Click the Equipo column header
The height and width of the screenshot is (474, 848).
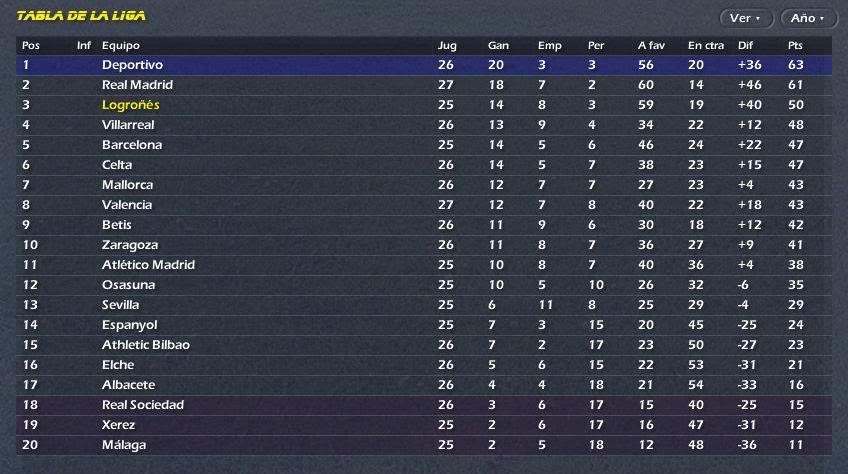point(121,45)
